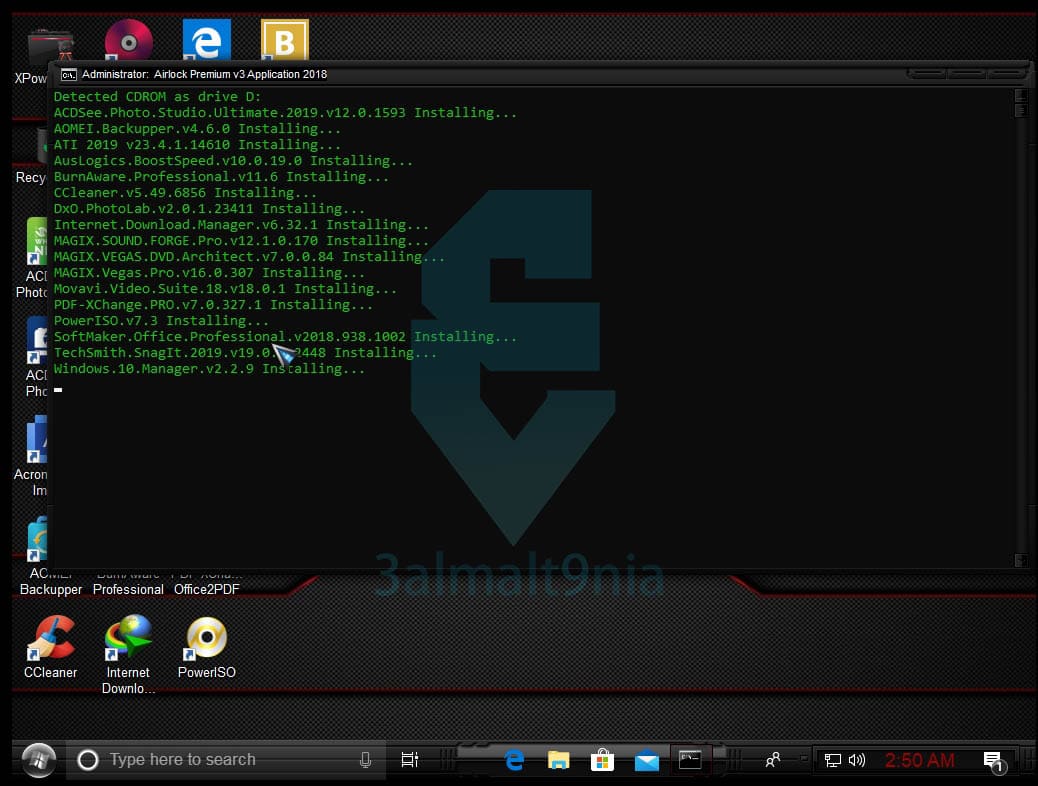Click the PowerISO.v7.3 console line

[x=162, y=320]
